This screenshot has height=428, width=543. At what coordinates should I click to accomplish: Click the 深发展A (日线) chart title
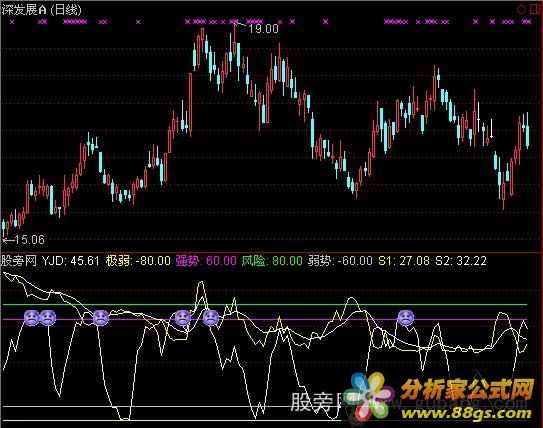coord(41,10)
